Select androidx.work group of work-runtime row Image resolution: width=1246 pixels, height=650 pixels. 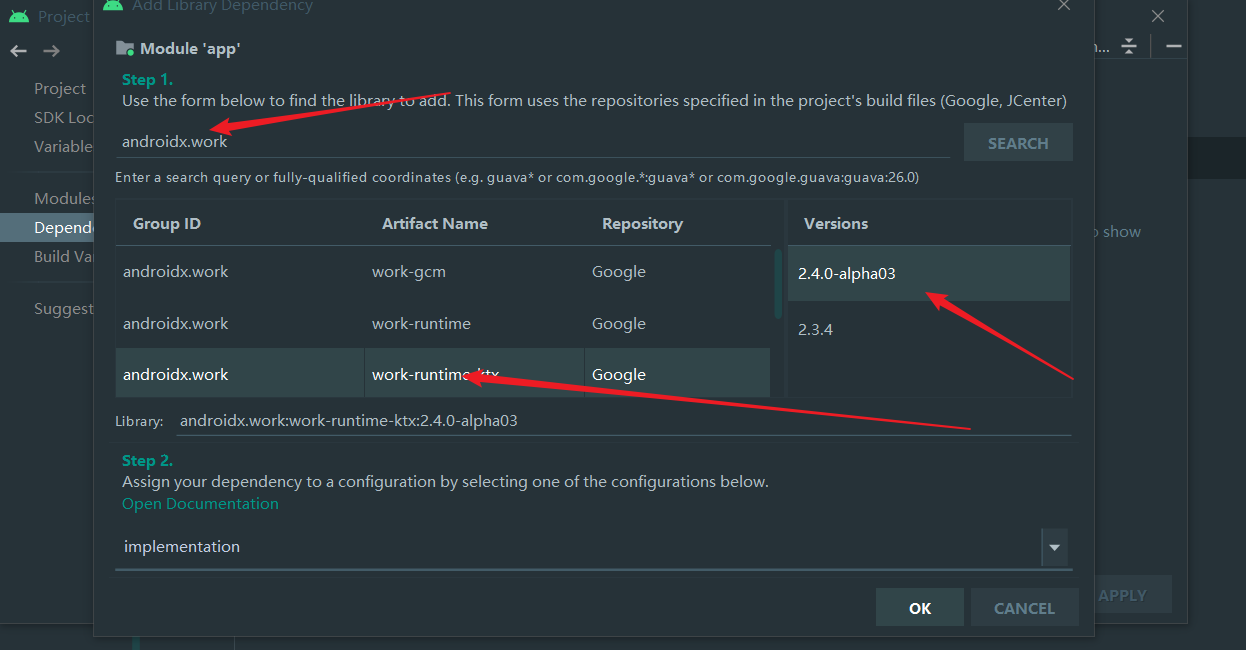(175, 324)
